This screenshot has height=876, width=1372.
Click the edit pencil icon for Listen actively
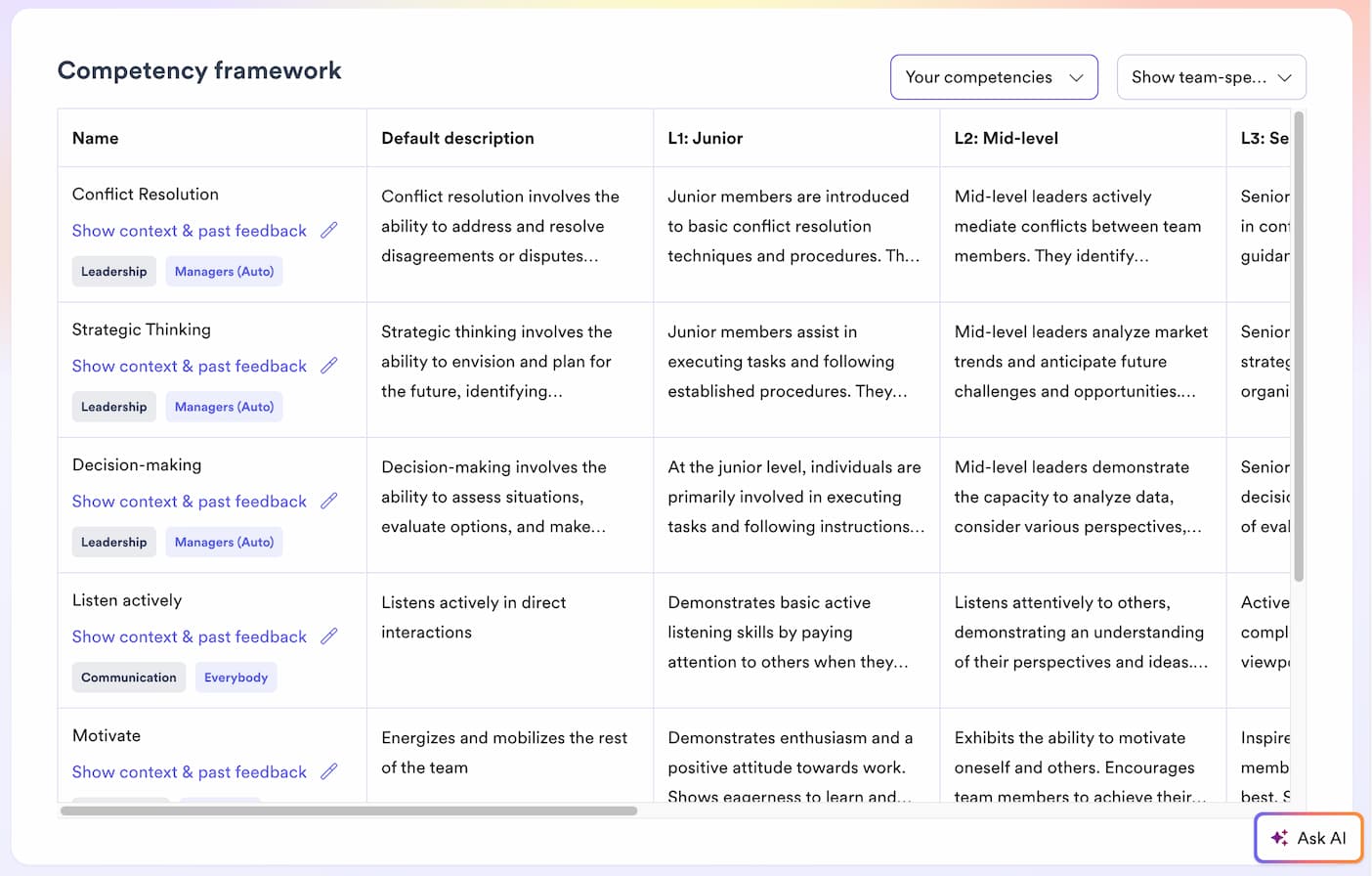coord(328,636)
